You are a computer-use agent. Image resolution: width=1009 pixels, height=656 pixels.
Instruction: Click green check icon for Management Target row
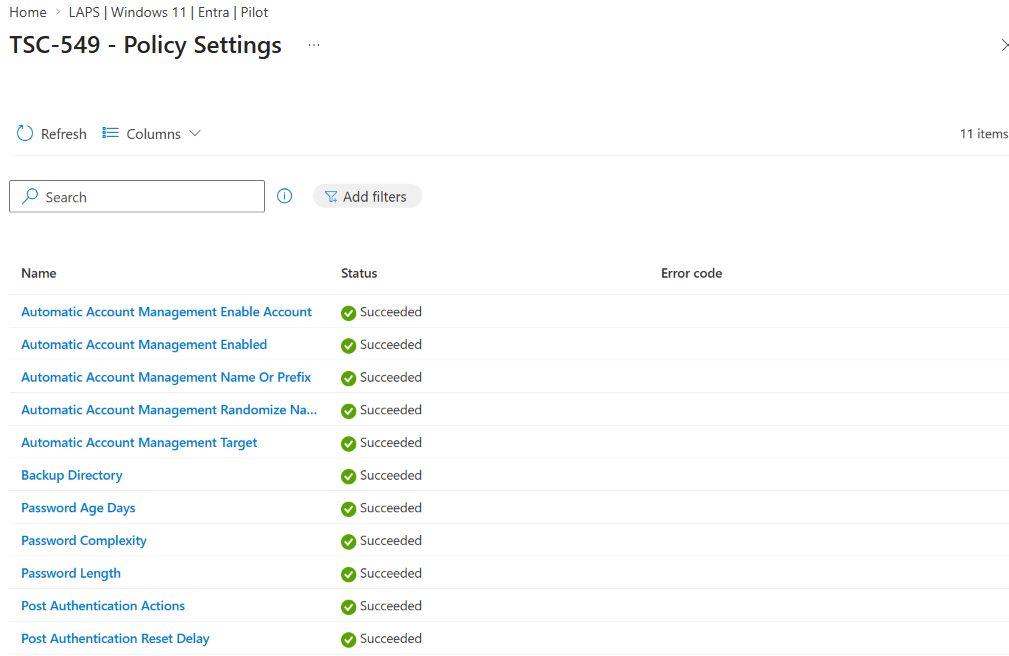click(348, 444)
